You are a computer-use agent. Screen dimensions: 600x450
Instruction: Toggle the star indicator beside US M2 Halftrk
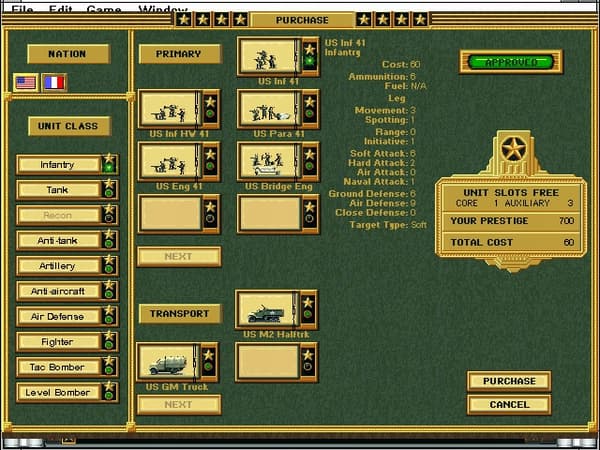point(308,310)
